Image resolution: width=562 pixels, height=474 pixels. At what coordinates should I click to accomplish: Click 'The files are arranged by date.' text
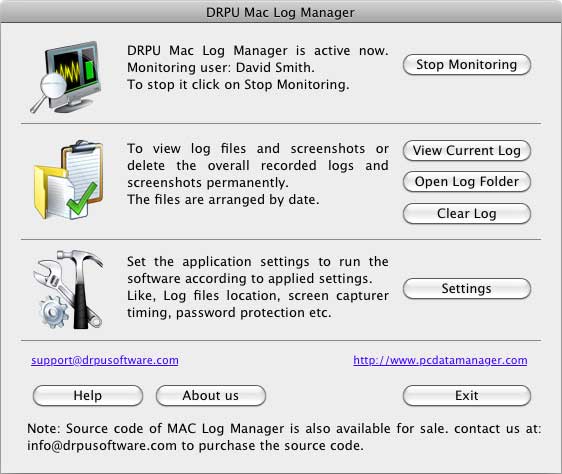223,200
